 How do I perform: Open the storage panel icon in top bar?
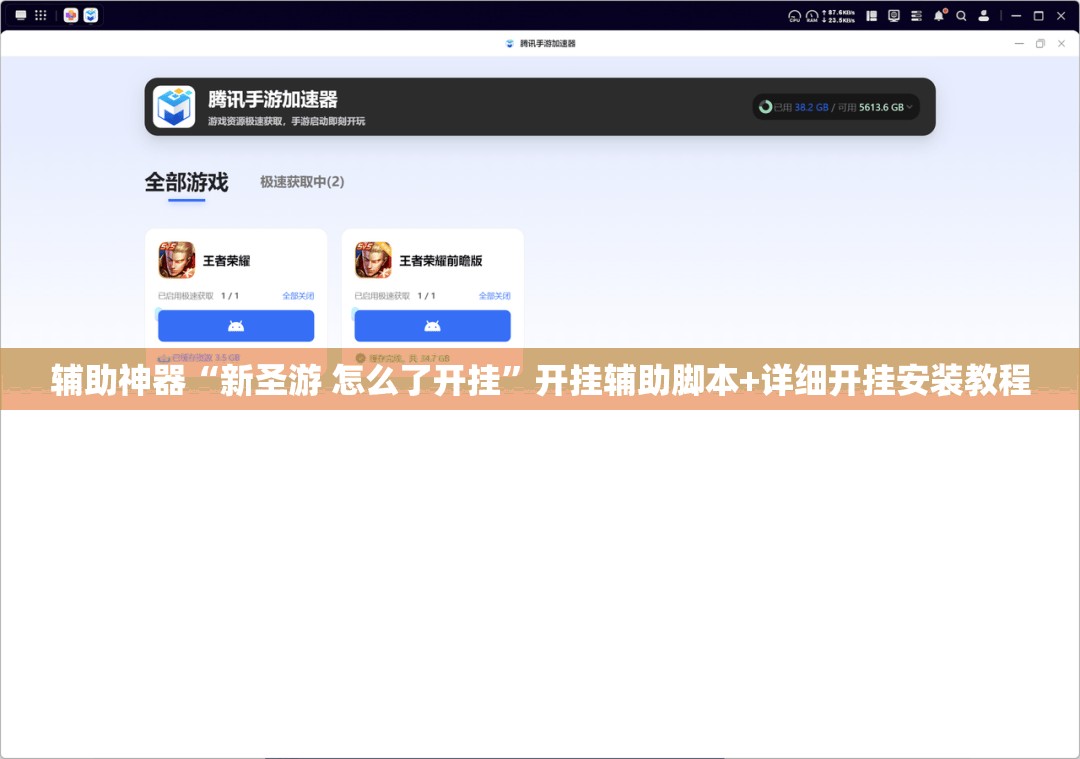point(871,16)
